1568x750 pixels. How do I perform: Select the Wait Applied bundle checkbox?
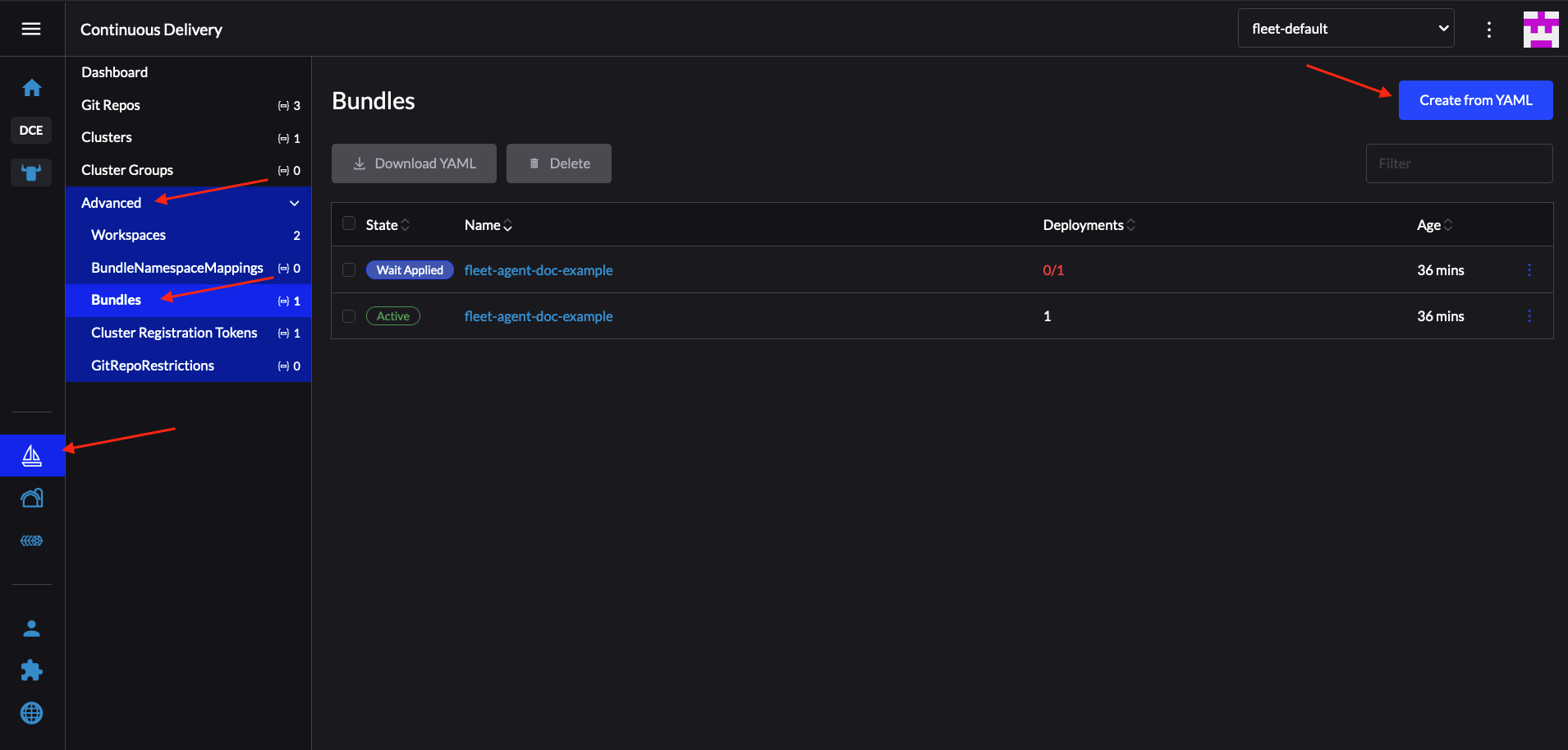349,269
